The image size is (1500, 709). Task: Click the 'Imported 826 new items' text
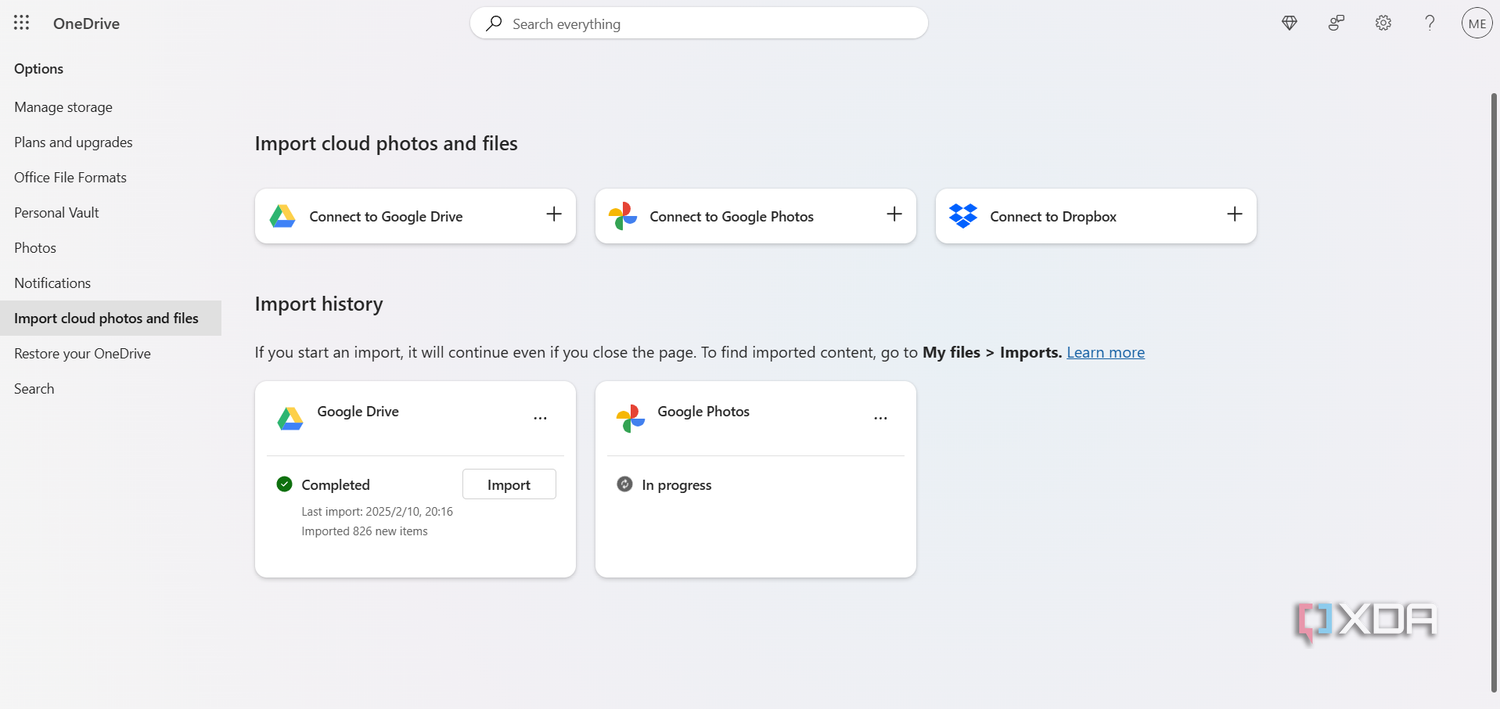tap(364, 531)
